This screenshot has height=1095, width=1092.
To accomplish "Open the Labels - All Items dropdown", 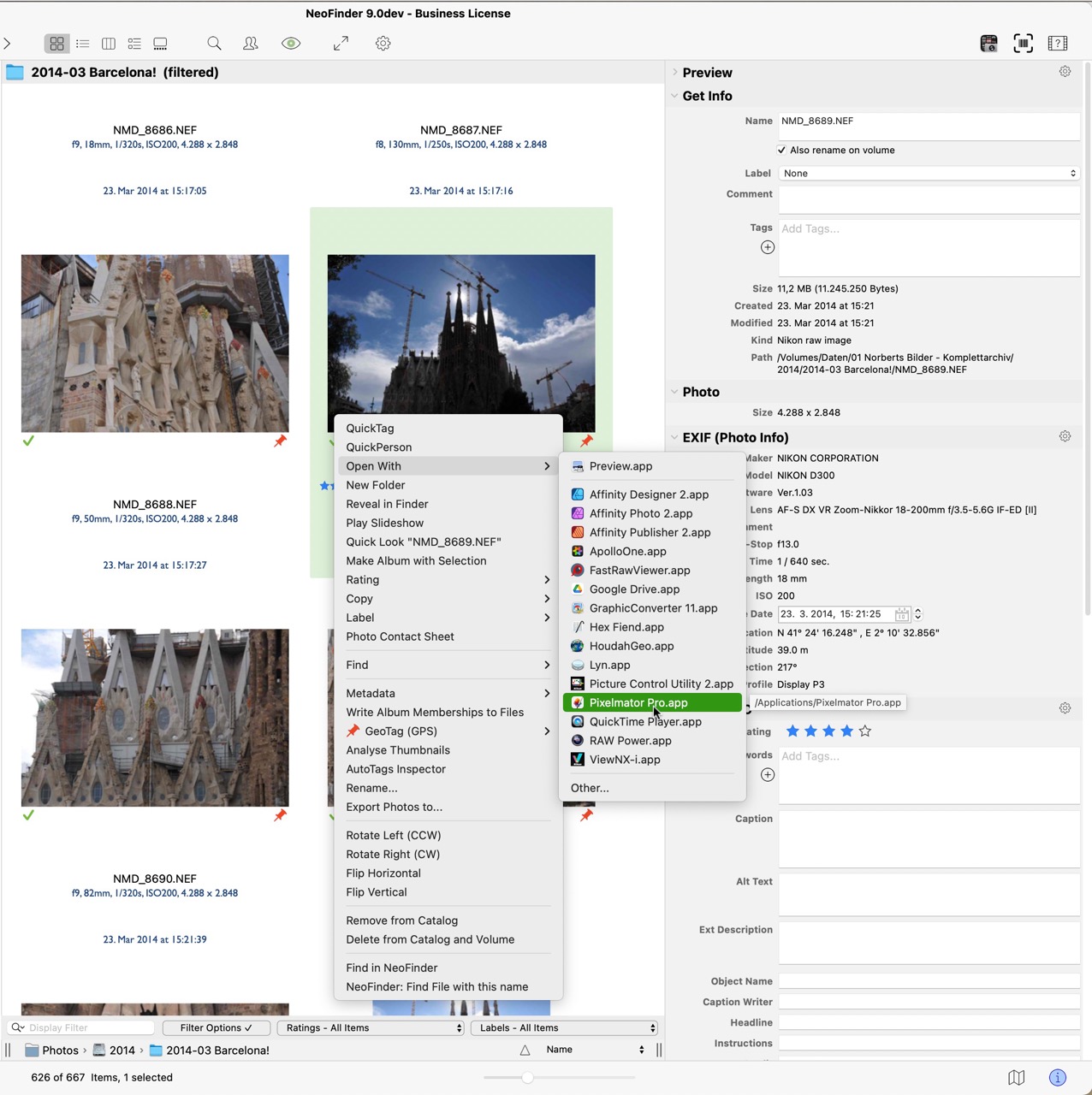I will tap(564, 1028).
